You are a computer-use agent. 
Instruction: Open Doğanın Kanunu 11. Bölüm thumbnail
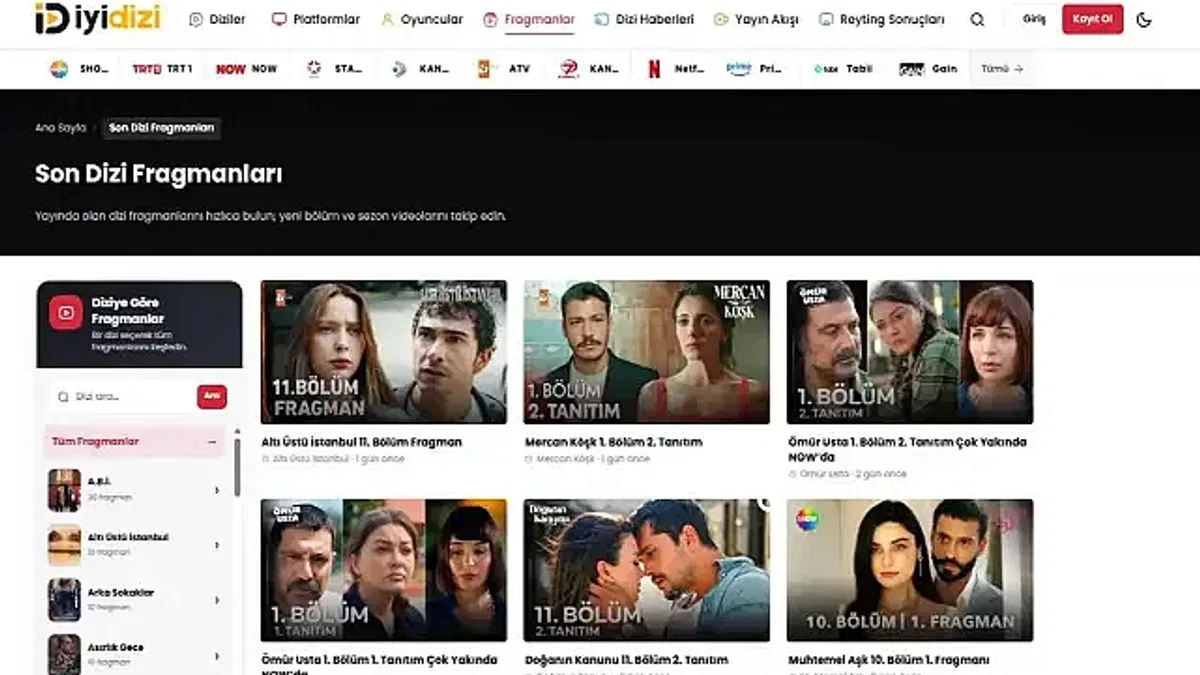pos(647,570)
